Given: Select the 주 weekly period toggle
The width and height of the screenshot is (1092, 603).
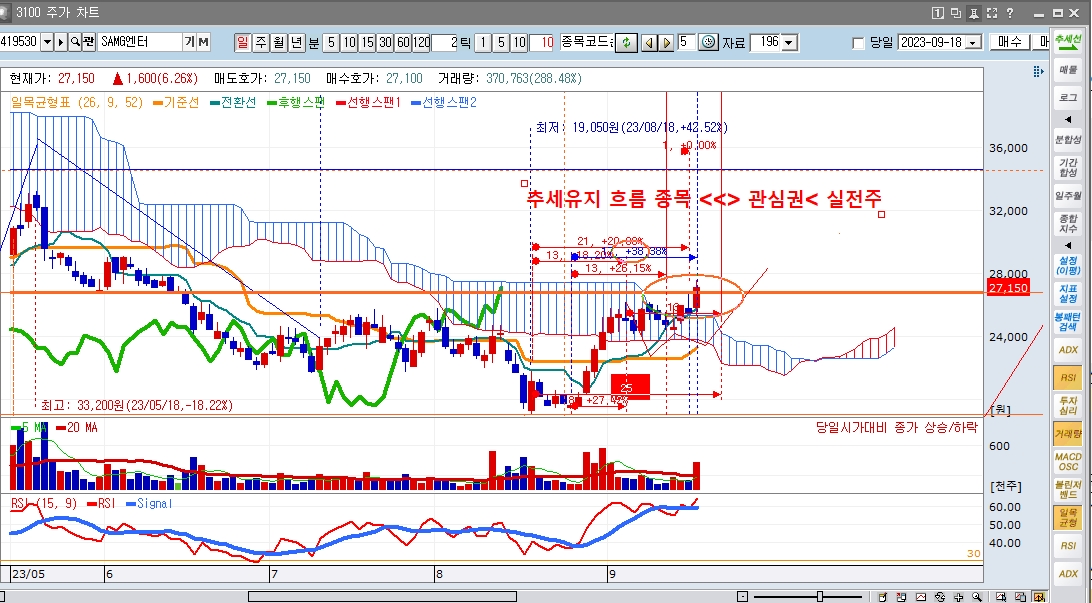Looking at the screenshot, I should click(x=260, y=42).
